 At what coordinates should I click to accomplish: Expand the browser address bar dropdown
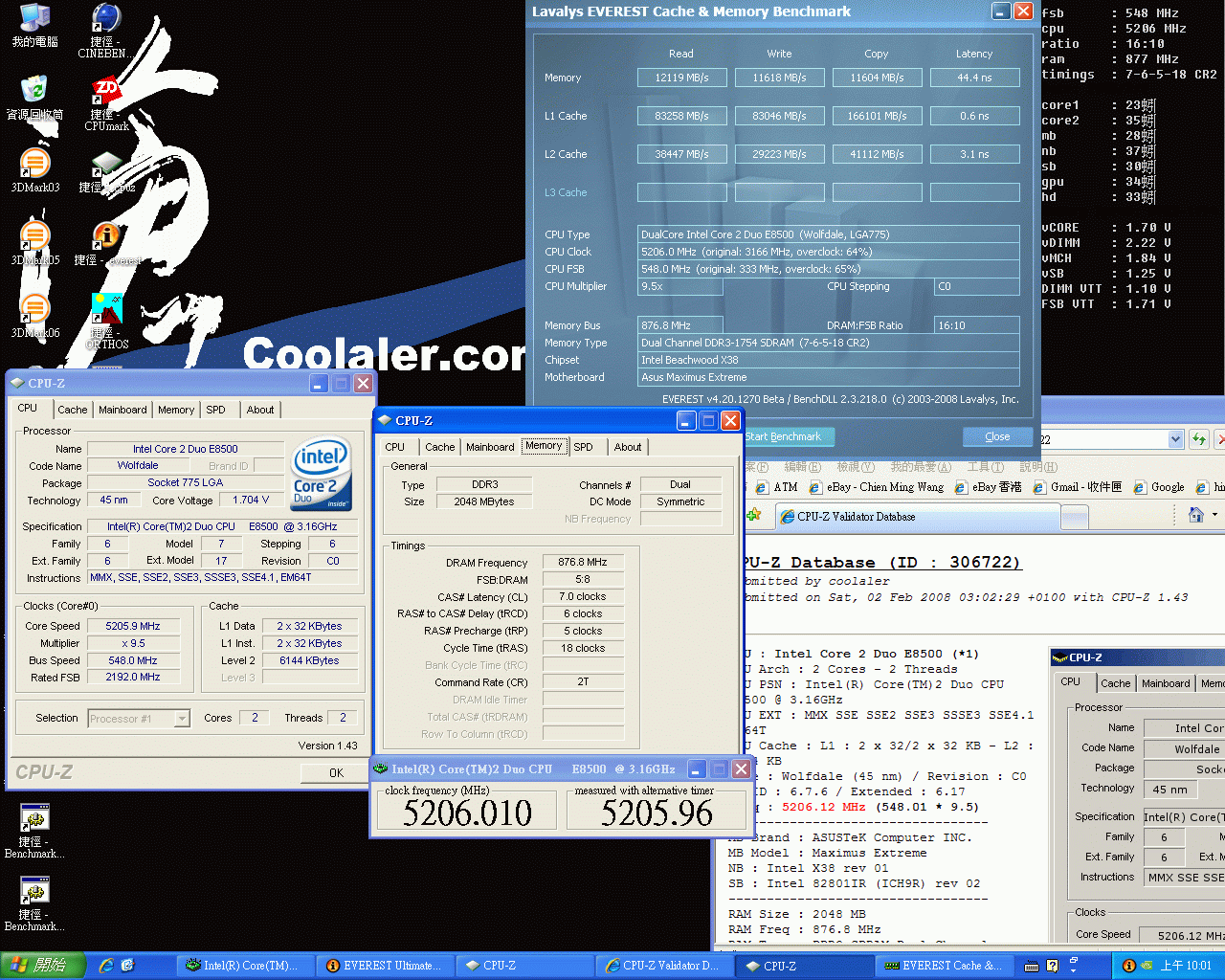pos(1176,439)
